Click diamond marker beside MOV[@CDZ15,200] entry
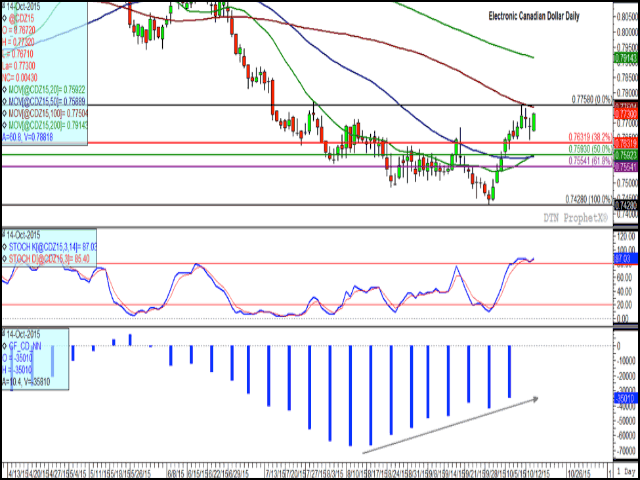 pos(4,123)
